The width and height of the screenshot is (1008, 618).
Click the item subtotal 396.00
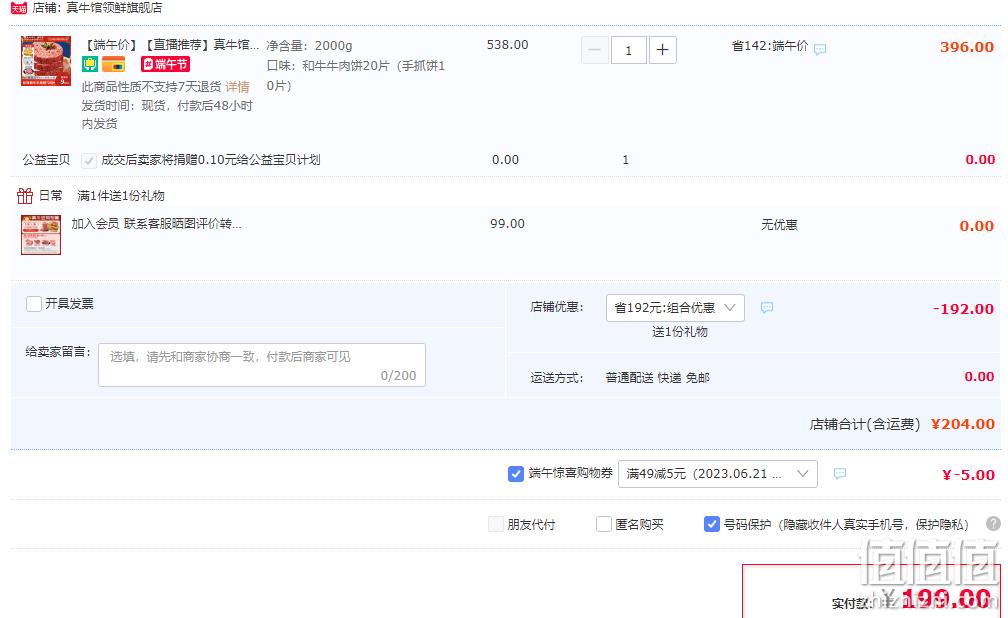pyautogui.click(x=966, y=47)
